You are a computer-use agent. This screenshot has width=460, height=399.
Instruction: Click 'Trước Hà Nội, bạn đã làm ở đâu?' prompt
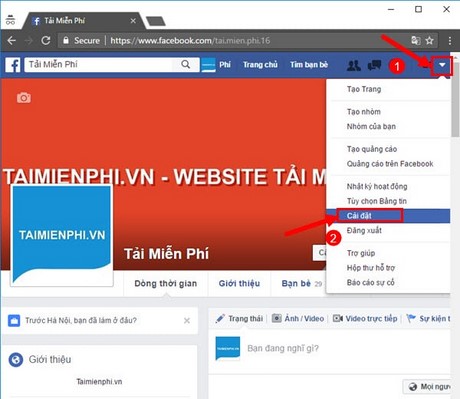click(81, 320)
